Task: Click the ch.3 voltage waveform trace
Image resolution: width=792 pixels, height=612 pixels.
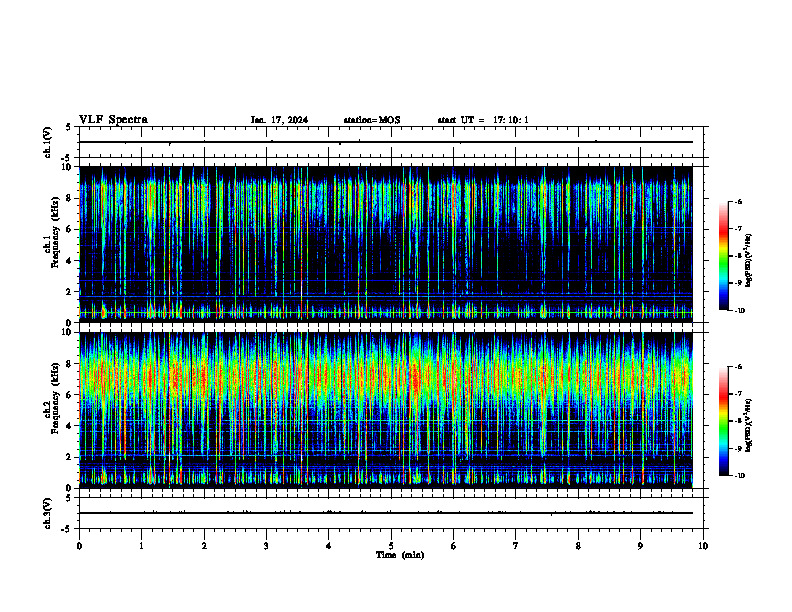Action: pos(386,513)
